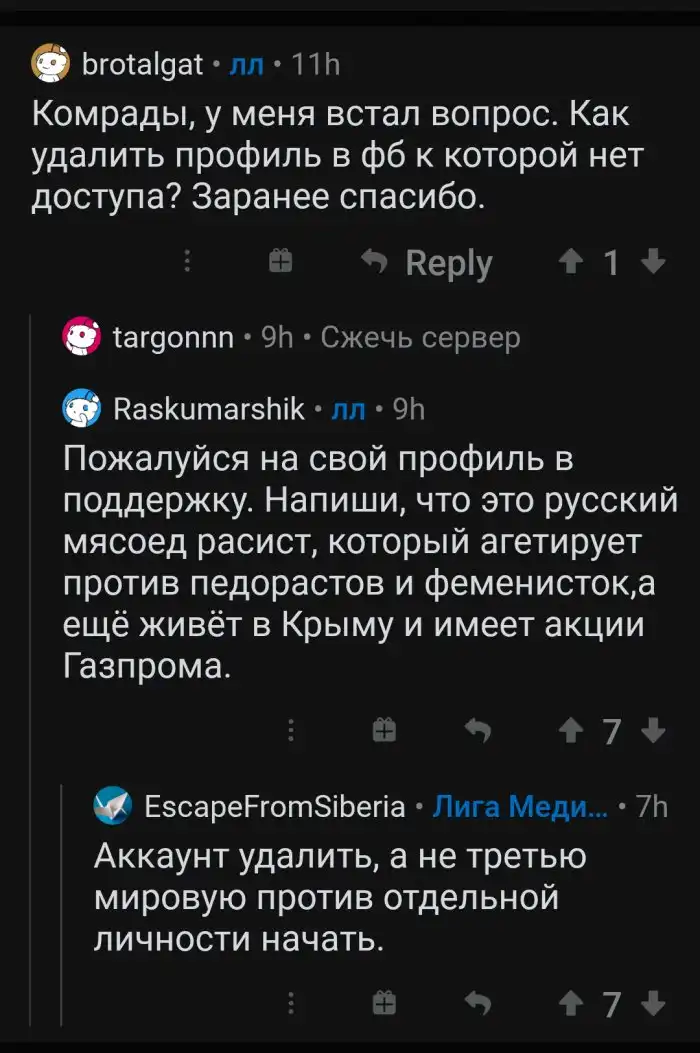Open targonnn's avatar icon
The height and width of the screenshot is (1053, 700).
click(82, 338)
